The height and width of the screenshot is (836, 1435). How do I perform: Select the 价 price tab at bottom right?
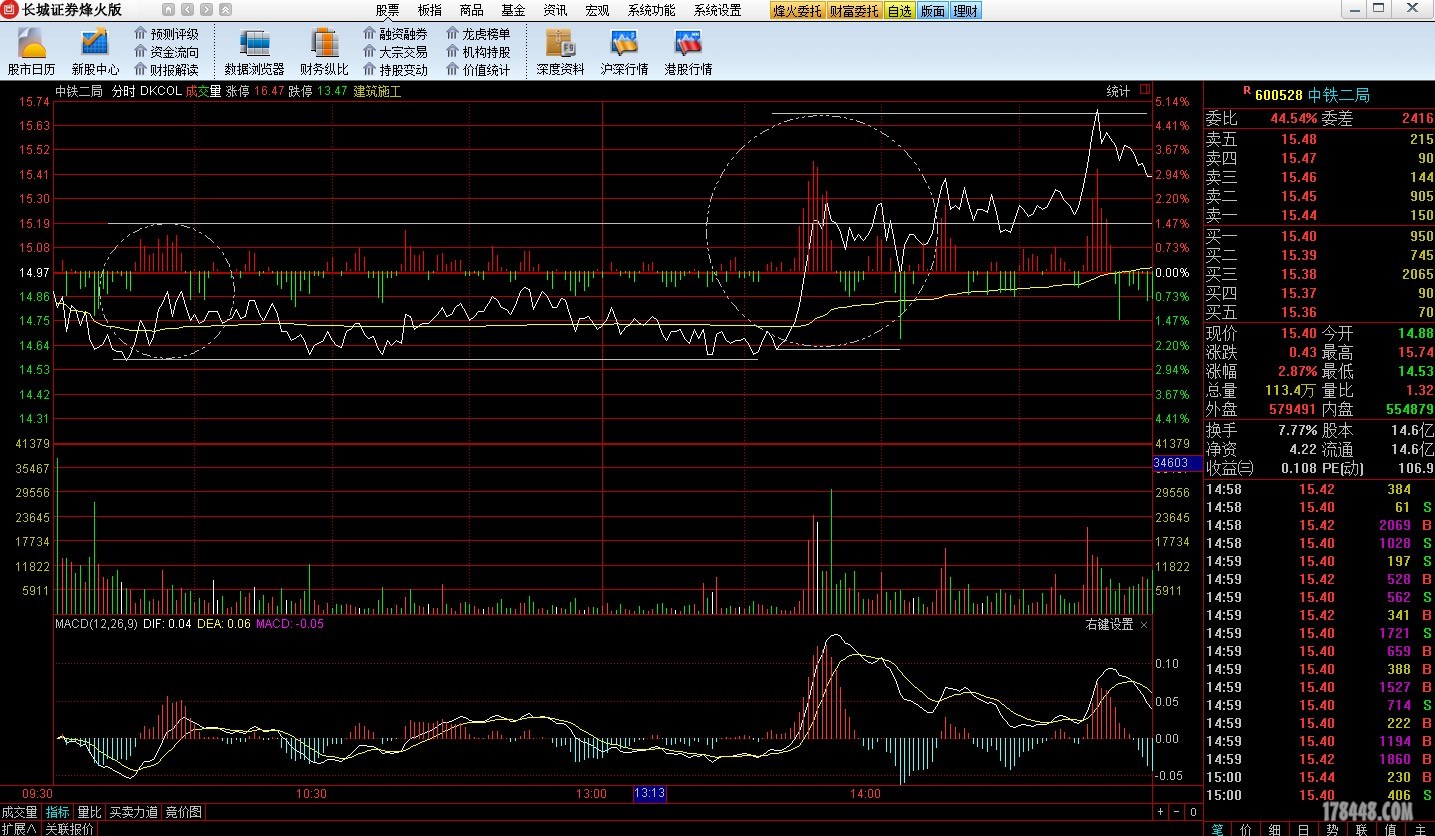click(x=1246, y=829)
